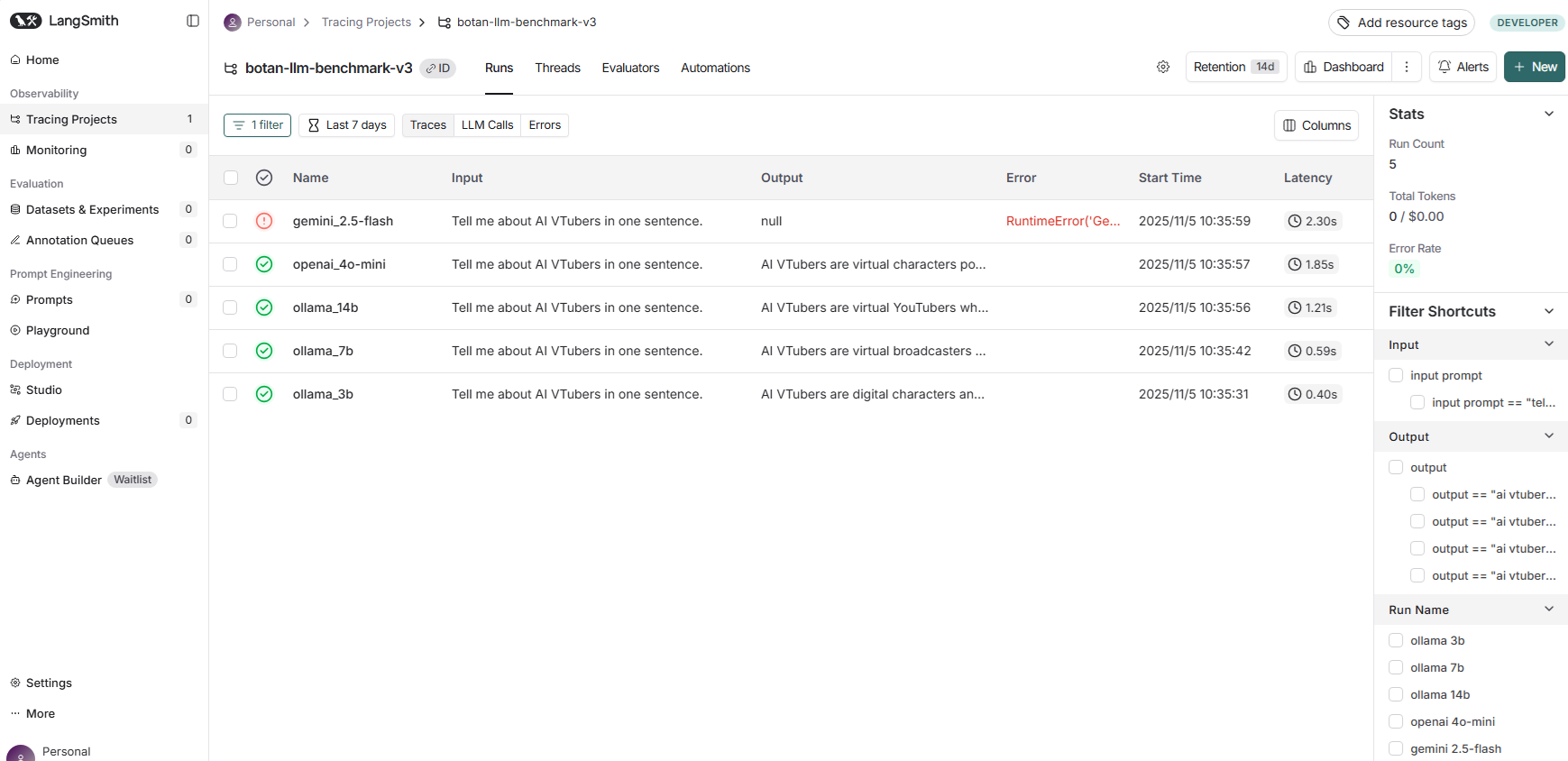Click 2.30s latency badge
Screen dimensions: 1568x761
click(1313, 221)
